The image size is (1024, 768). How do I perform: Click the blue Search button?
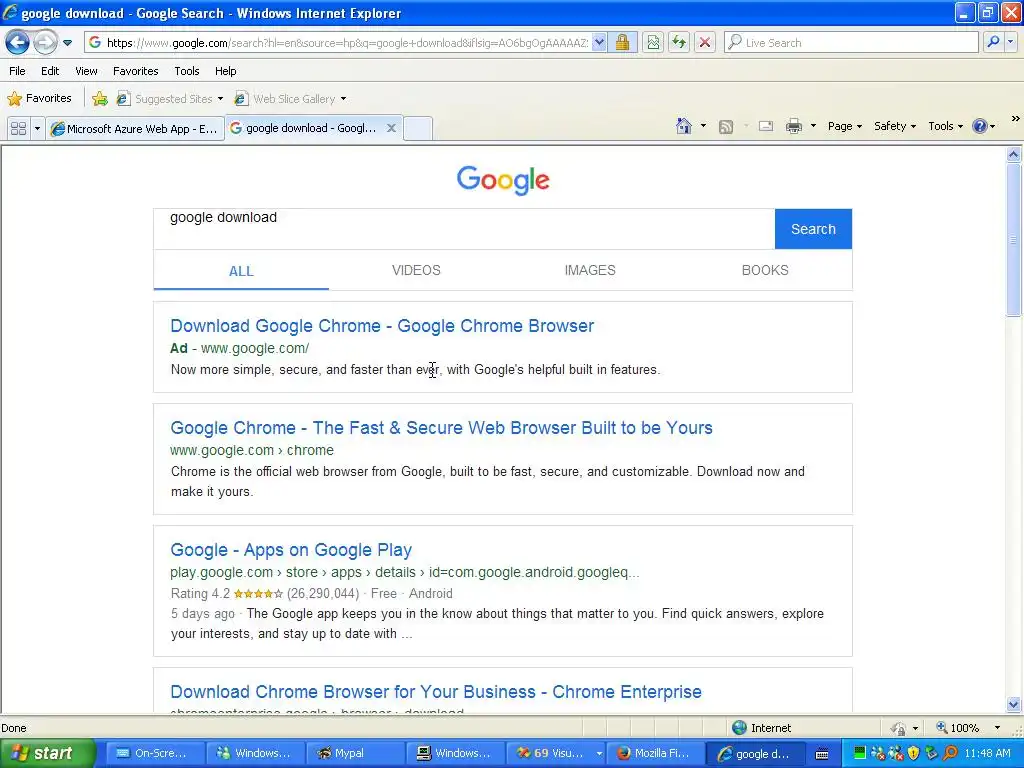813,229
